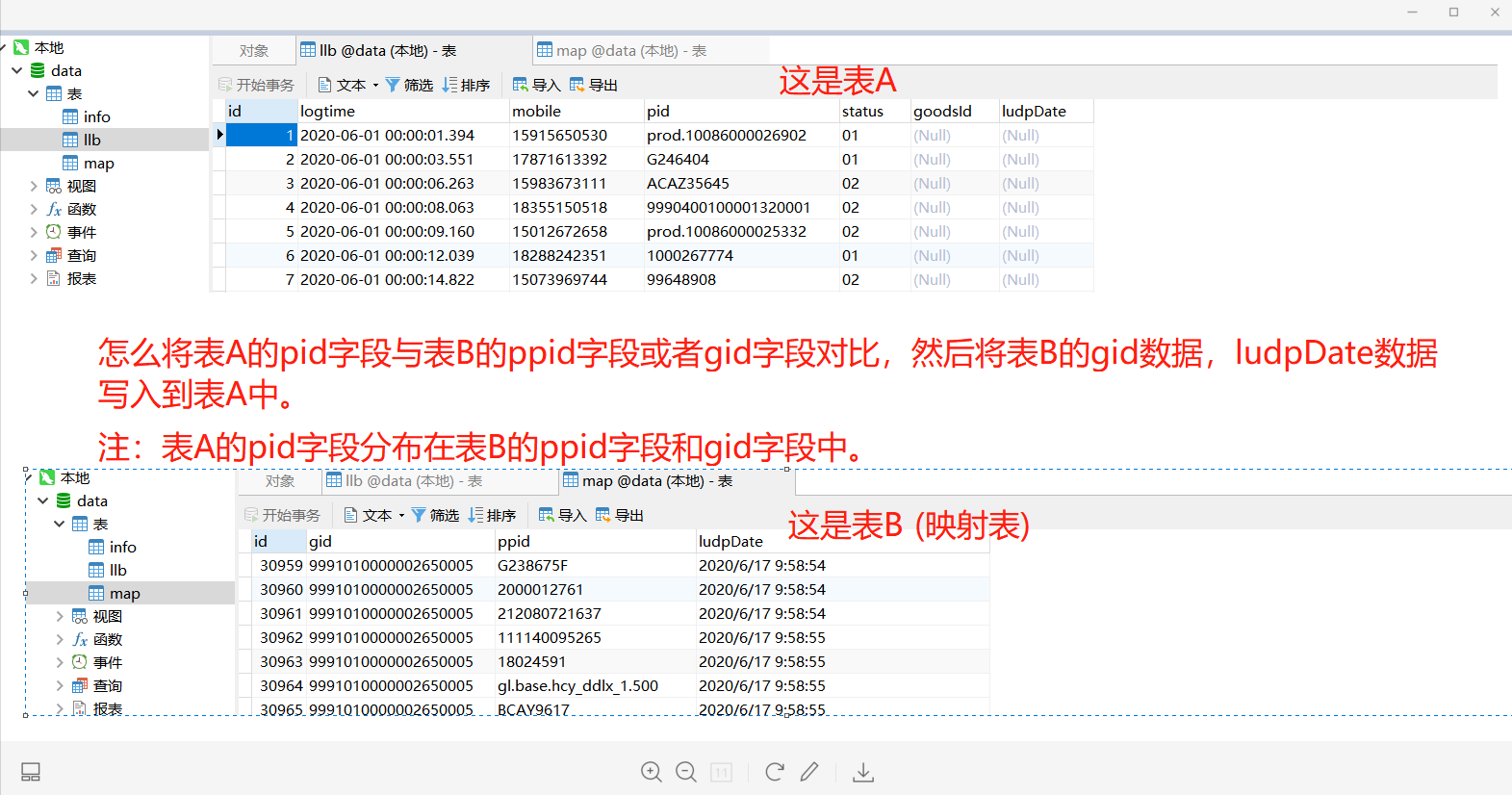This screenshot has height=795, width=1512.
Task: Expand 事件 node in 表B tree
Action: pyautogui.click(x=60, y=662)
